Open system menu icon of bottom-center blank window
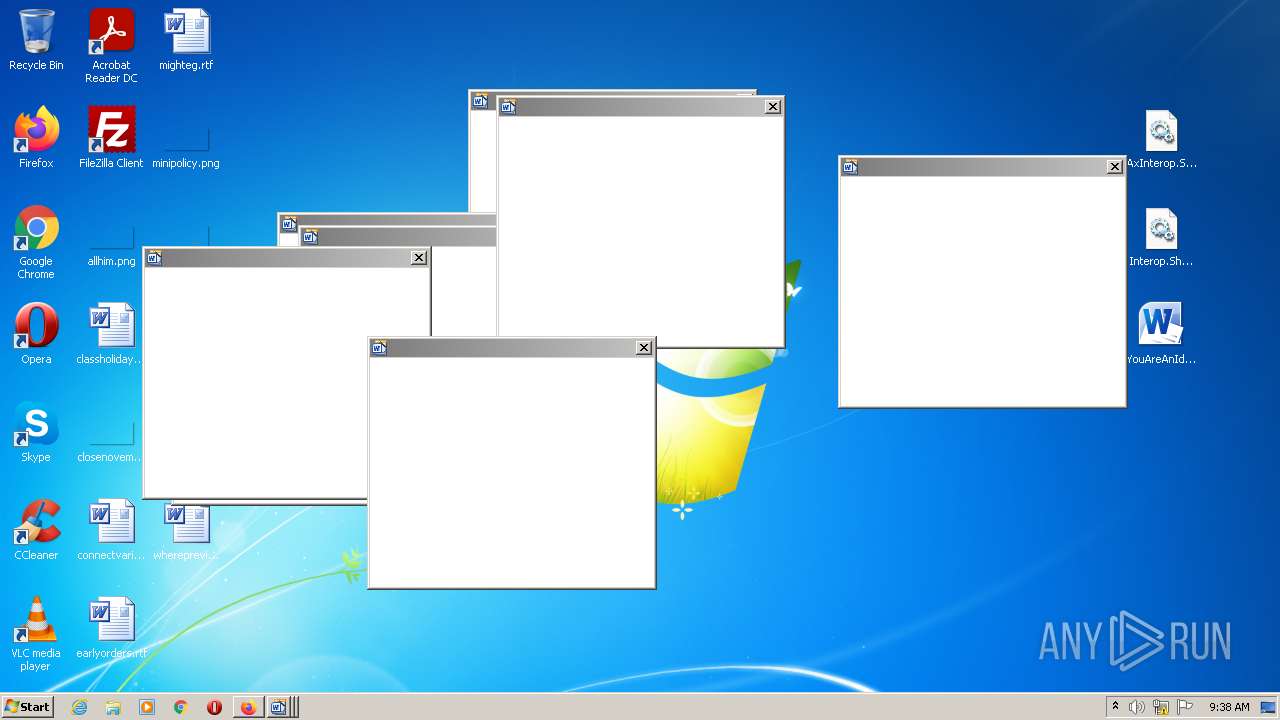The width and height of the screenshot is (1280, 720). [379, 348]
